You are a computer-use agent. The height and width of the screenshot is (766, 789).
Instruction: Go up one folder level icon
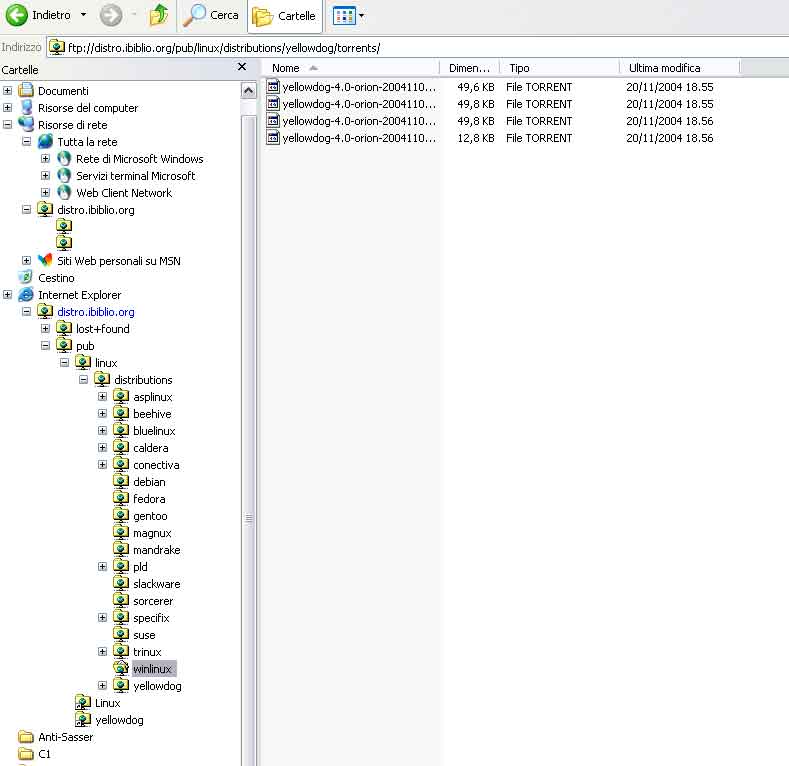tap(159, 15)
